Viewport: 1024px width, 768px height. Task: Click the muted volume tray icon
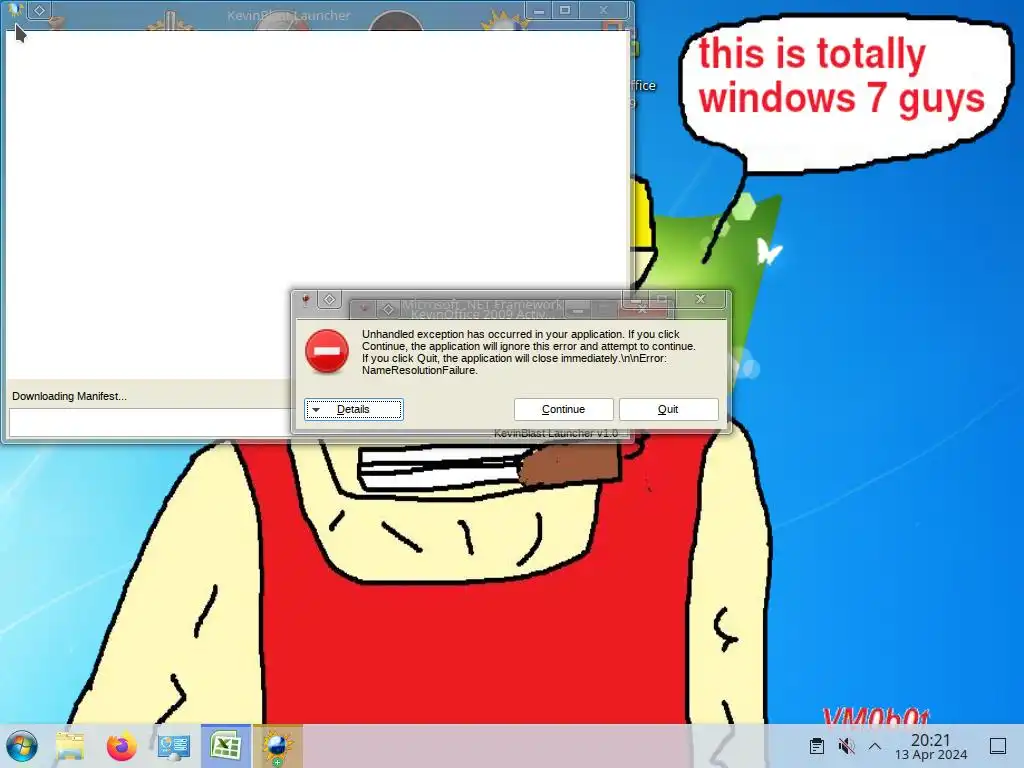tap(846, 746)
